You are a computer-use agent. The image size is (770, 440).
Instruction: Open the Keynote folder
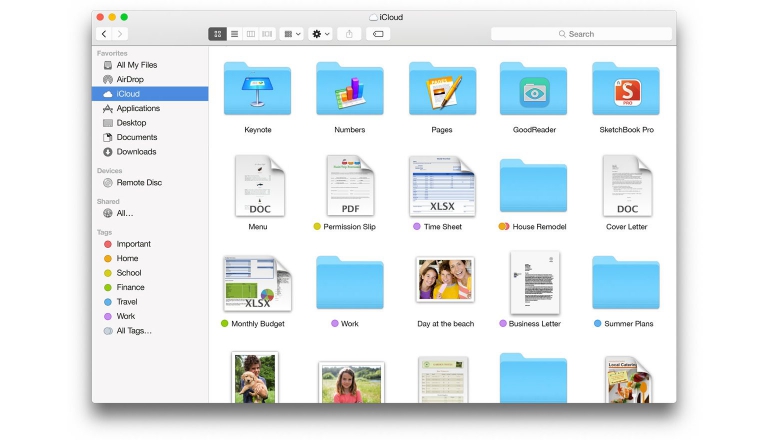[x=257, y=92]
